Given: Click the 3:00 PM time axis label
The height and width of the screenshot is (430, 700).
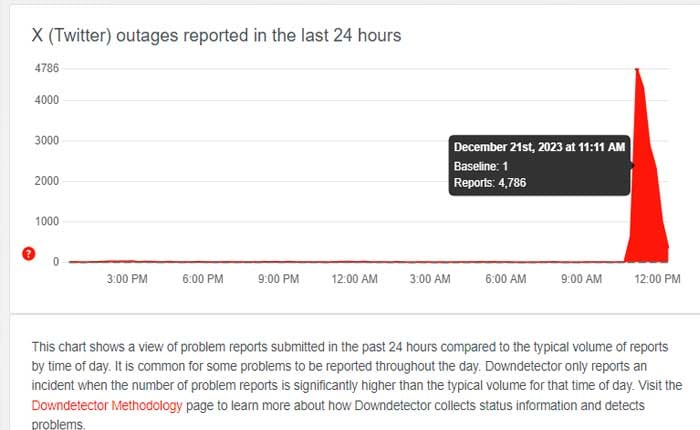Looking at the screenshot, I should click(x=127, y=279).
